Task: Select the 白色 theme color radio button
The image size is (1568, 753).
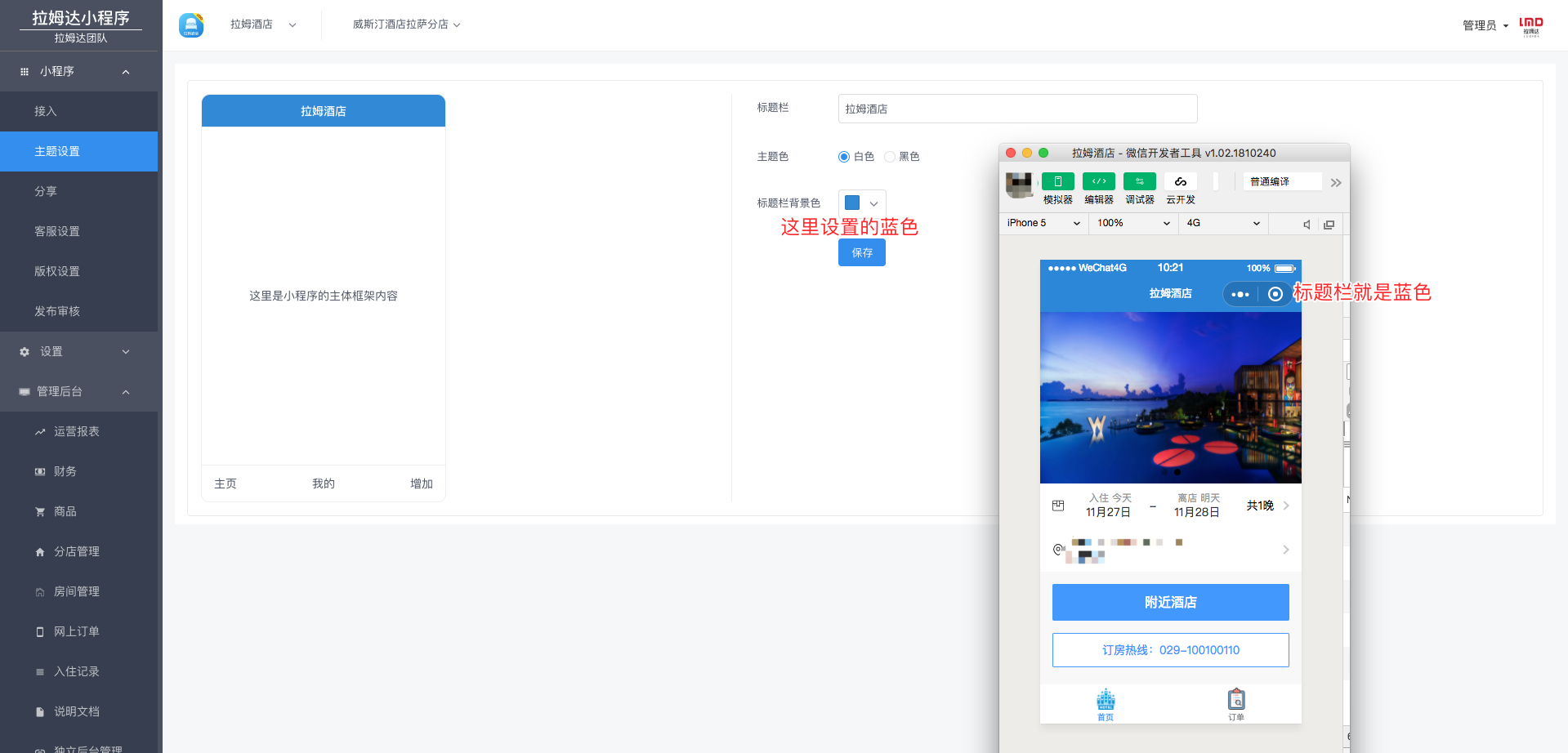Action: (844, 157)
